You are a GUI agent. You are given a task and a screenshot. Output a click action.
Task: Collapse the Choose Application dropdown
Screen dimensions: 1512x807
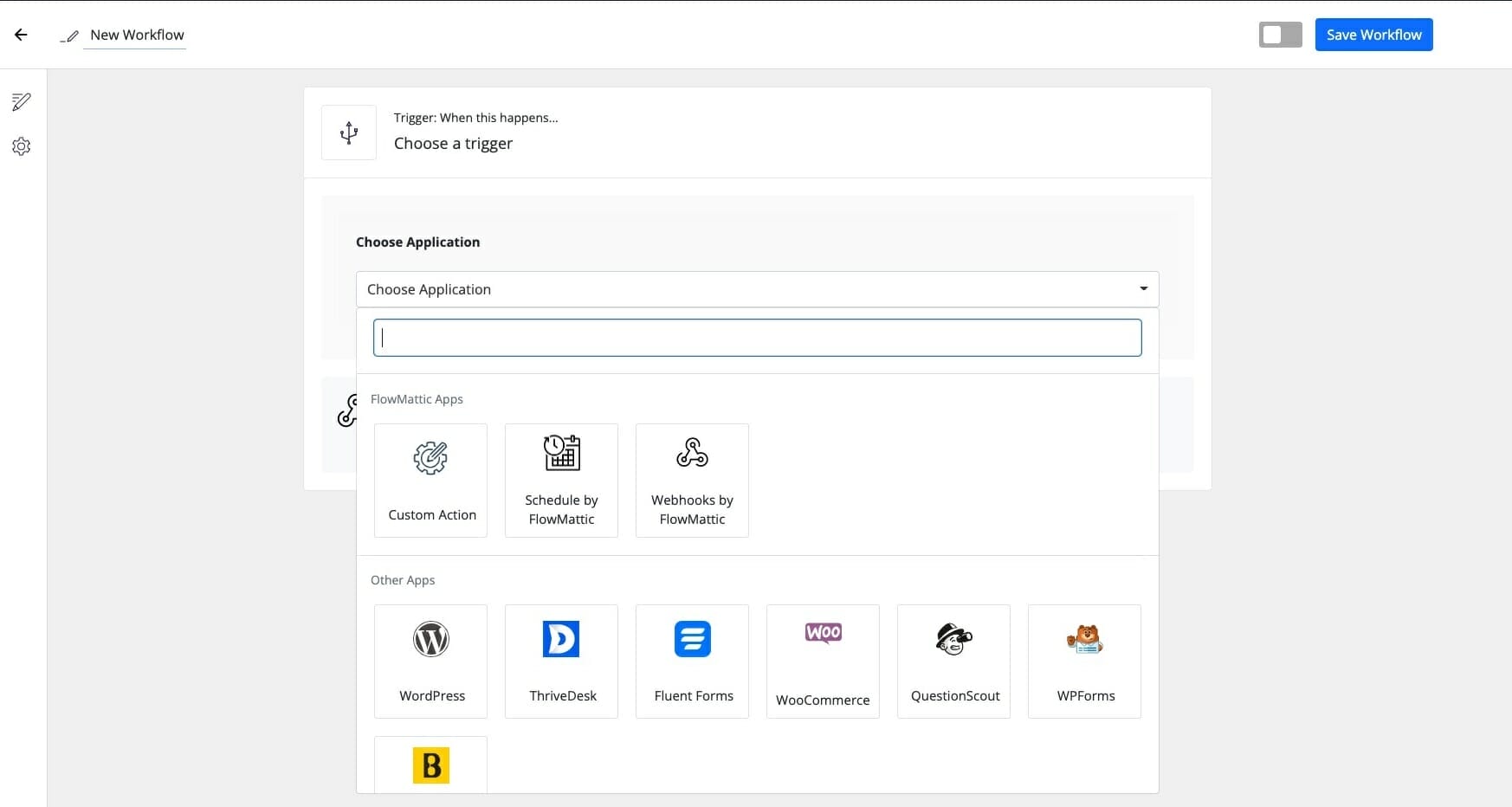point(745,289)
